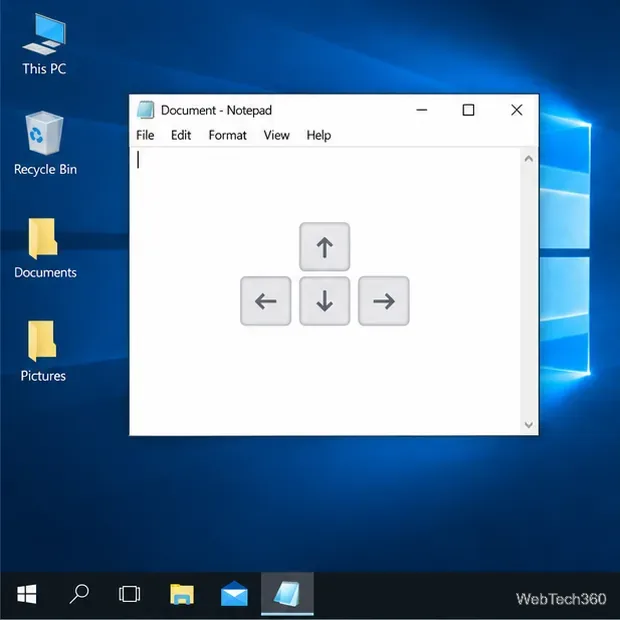This screenshot has height=620, width=620.
Task: Click scrollbar down arrow in Notepad
Action: click(x=529, y=425)
